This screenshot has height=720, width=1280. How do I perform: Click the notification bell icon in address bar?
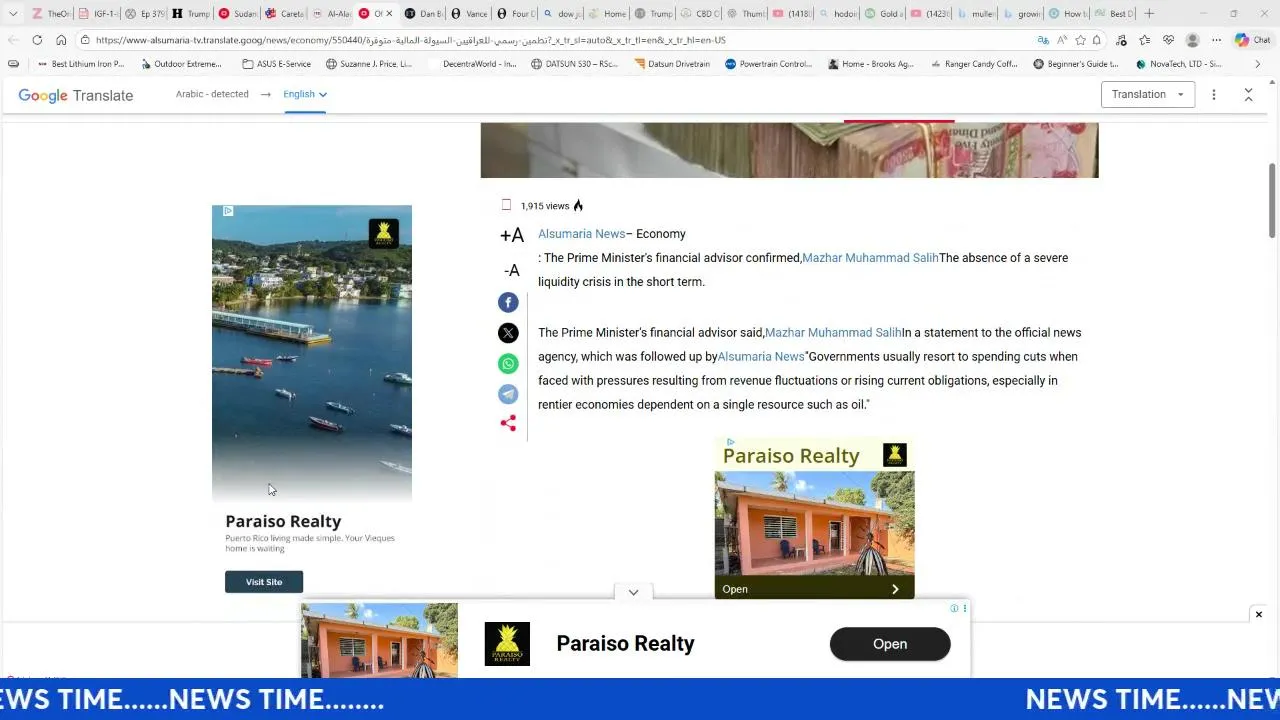(x=1097, y=40)
